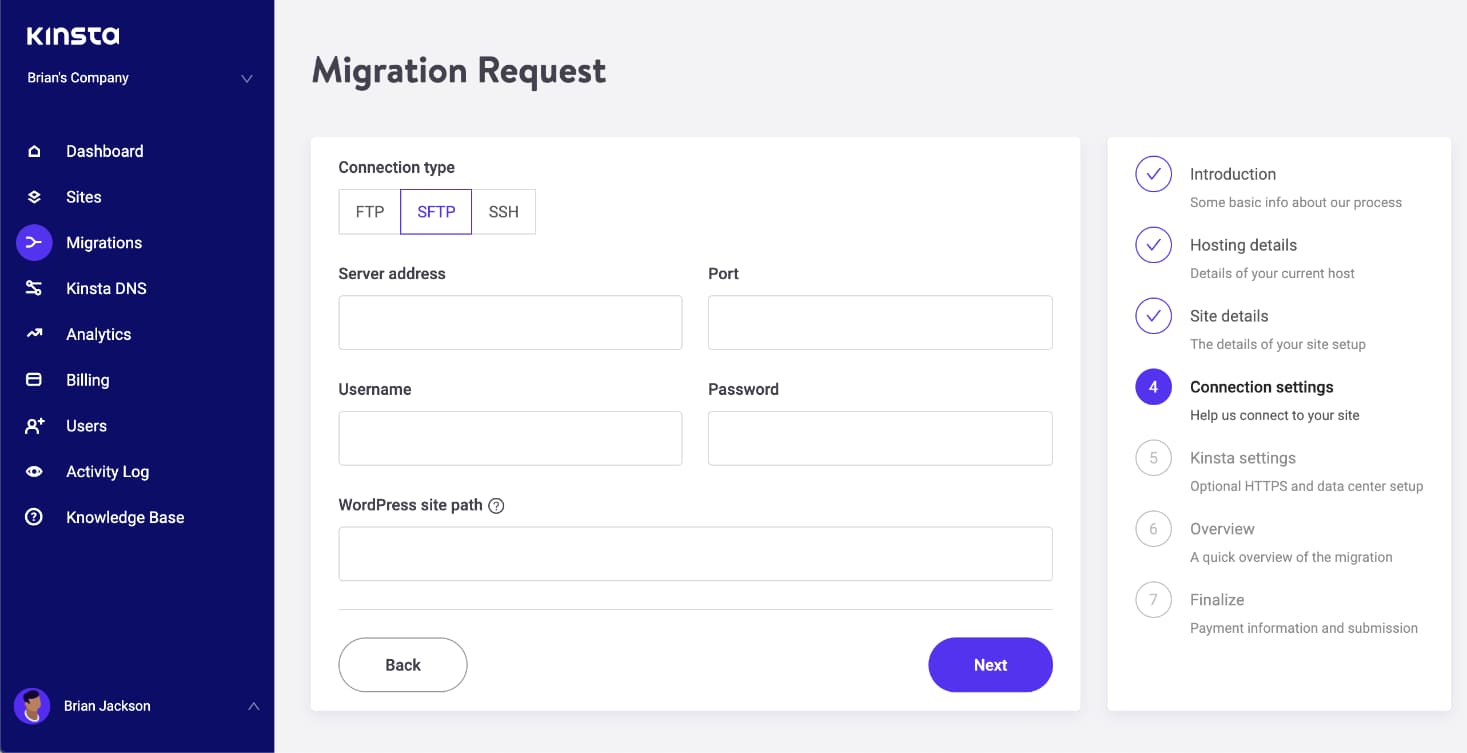This screenshot has height=753, width=1467.
Task: Click the Users add-person icon
Action: pyautogui.click(x=34, y=426)
